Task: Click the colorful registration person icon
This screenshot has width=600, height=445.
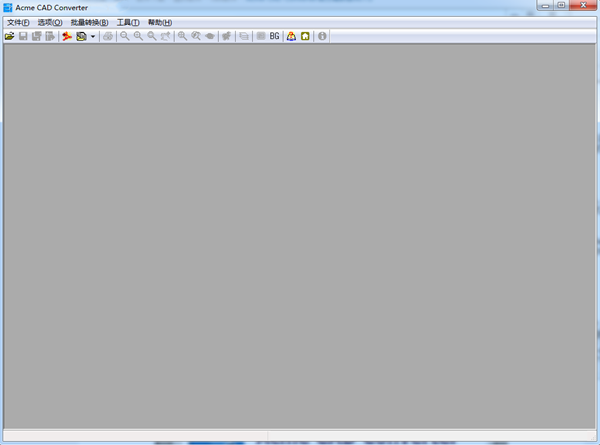Action: pyautogui.click(x=291, y=36)
